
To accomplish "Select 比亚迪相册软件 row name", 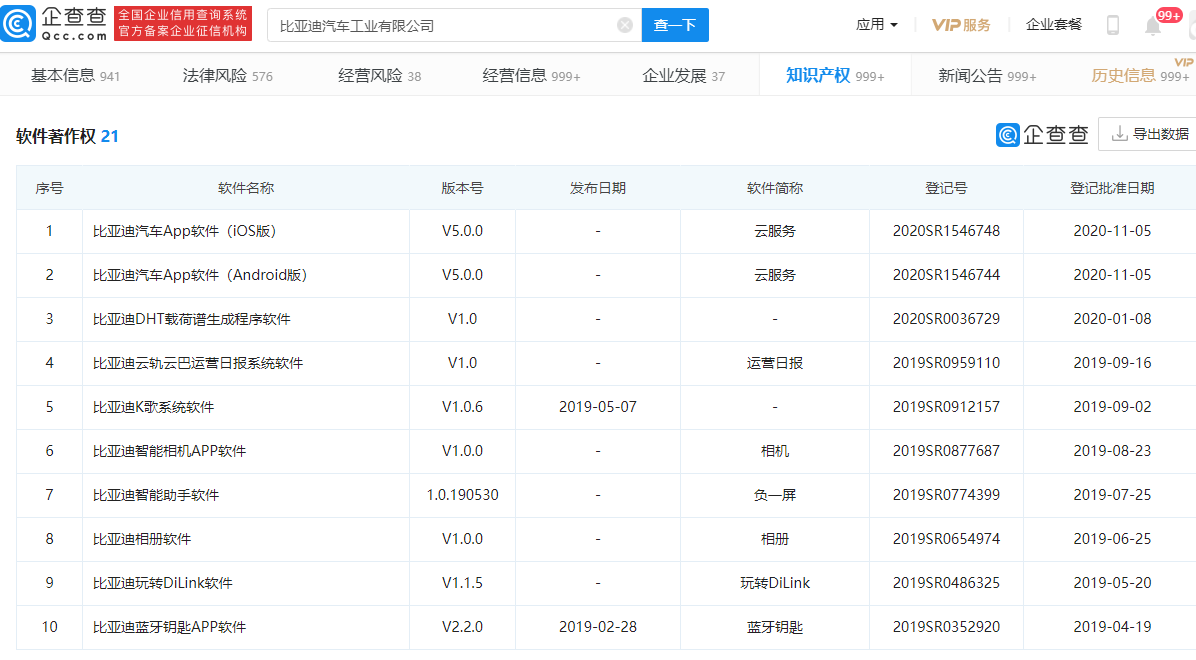I will 142,539.
